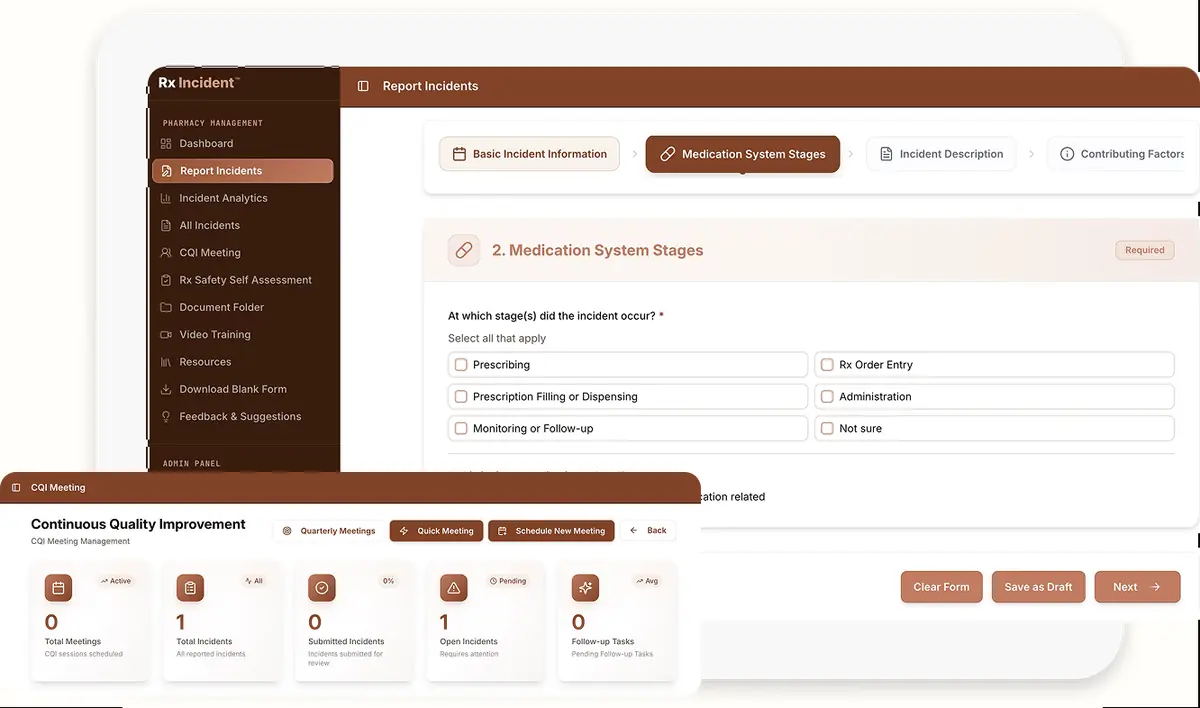Start a Quick Meeting in CQI window

pyautogui.click(x=437, y=531)
